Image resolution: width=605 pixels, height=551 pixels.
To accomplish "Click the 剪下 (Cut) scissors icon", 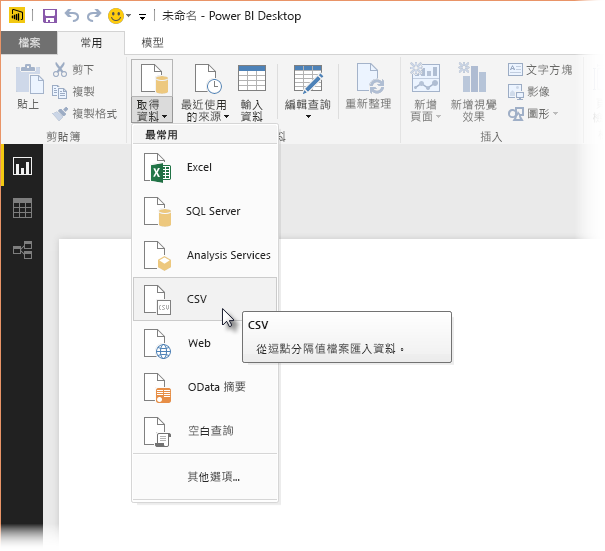I will pos(60,70).
